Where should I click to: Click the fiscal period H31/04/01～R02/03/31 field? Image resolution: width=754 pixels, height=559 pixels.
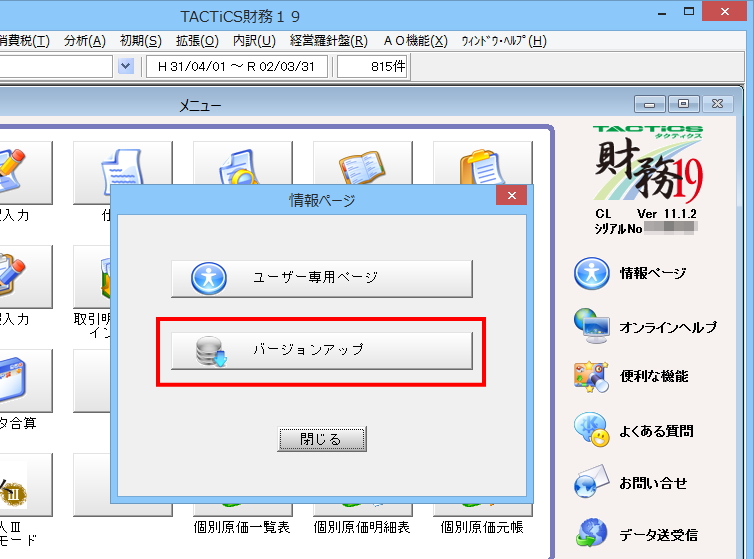click(236, 66)
